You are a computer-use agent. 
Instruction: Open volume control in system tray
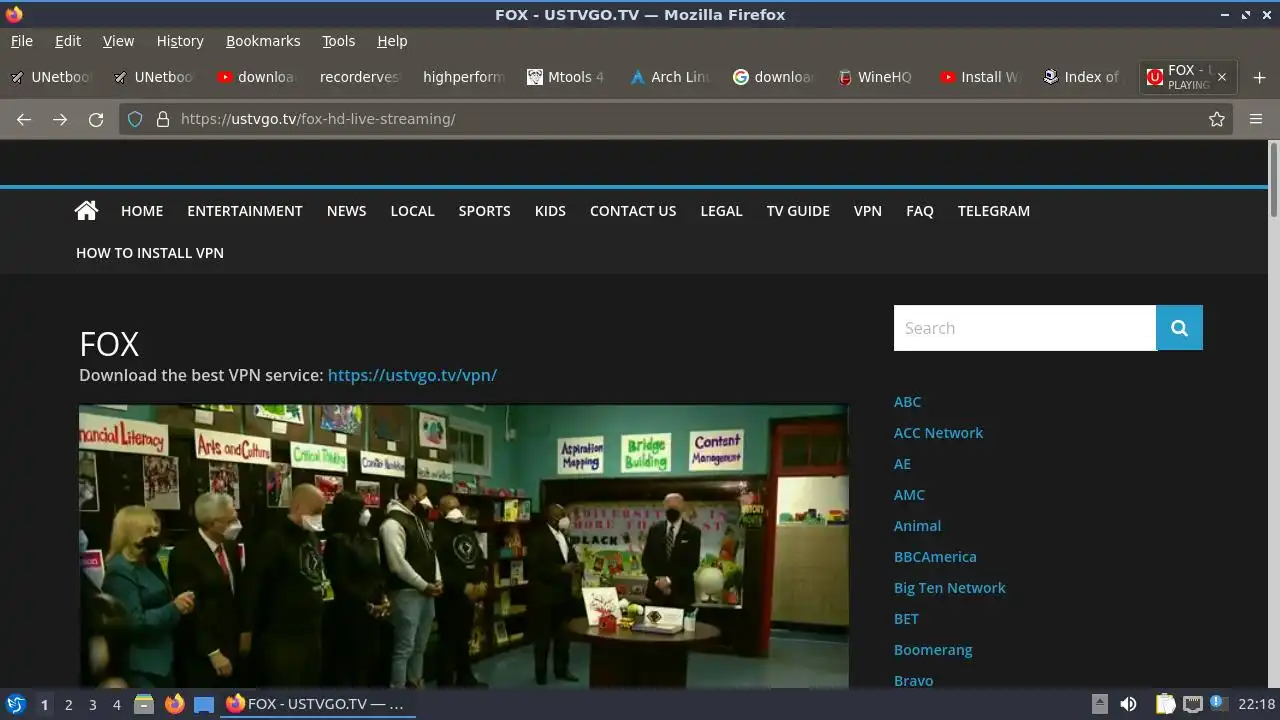pyautogui.click(x=1128, y=704)
